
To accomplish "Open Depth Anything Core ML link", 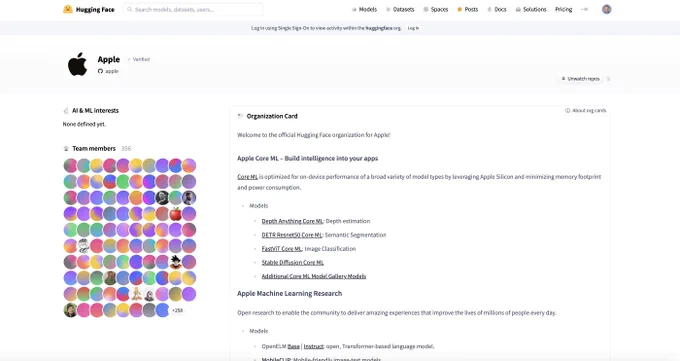I will 292,221.
